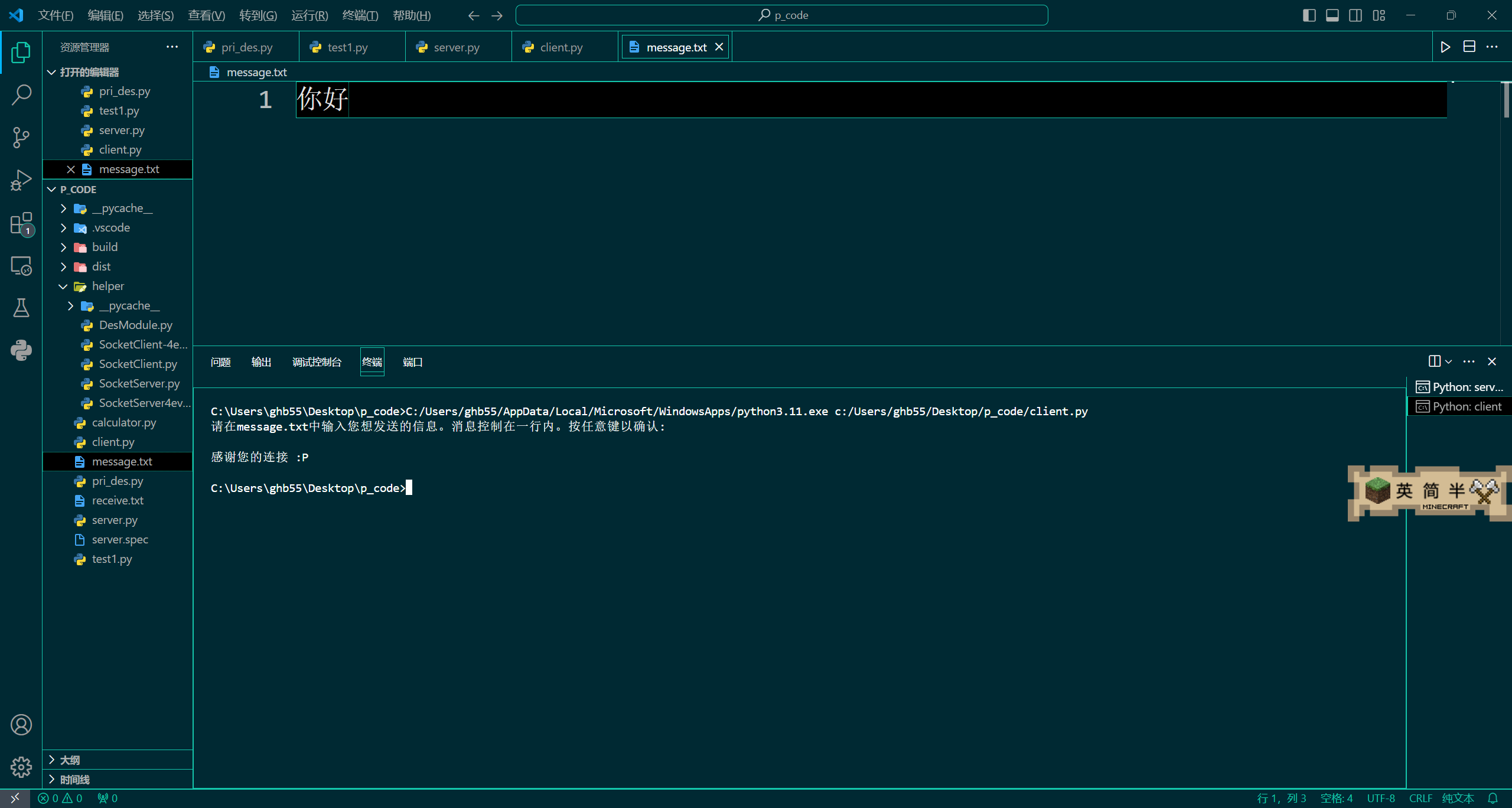Viewport: 1512px width, 808px height.
Task: Open the Extensions view icon
Action: (x=21, y=223)
